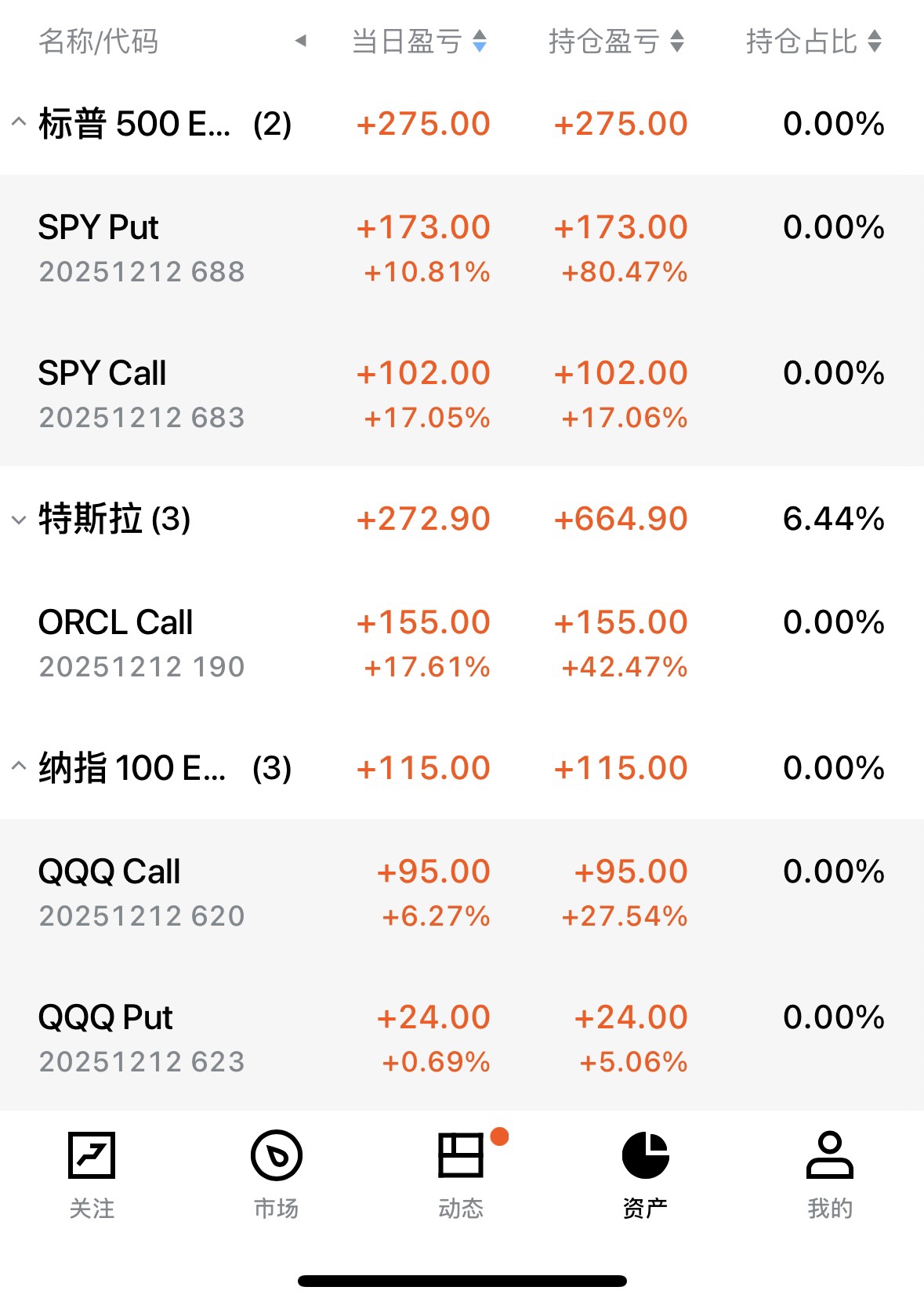Open the 关注 watchlist icon
924x1305 pixels.
coord(92,1155)
